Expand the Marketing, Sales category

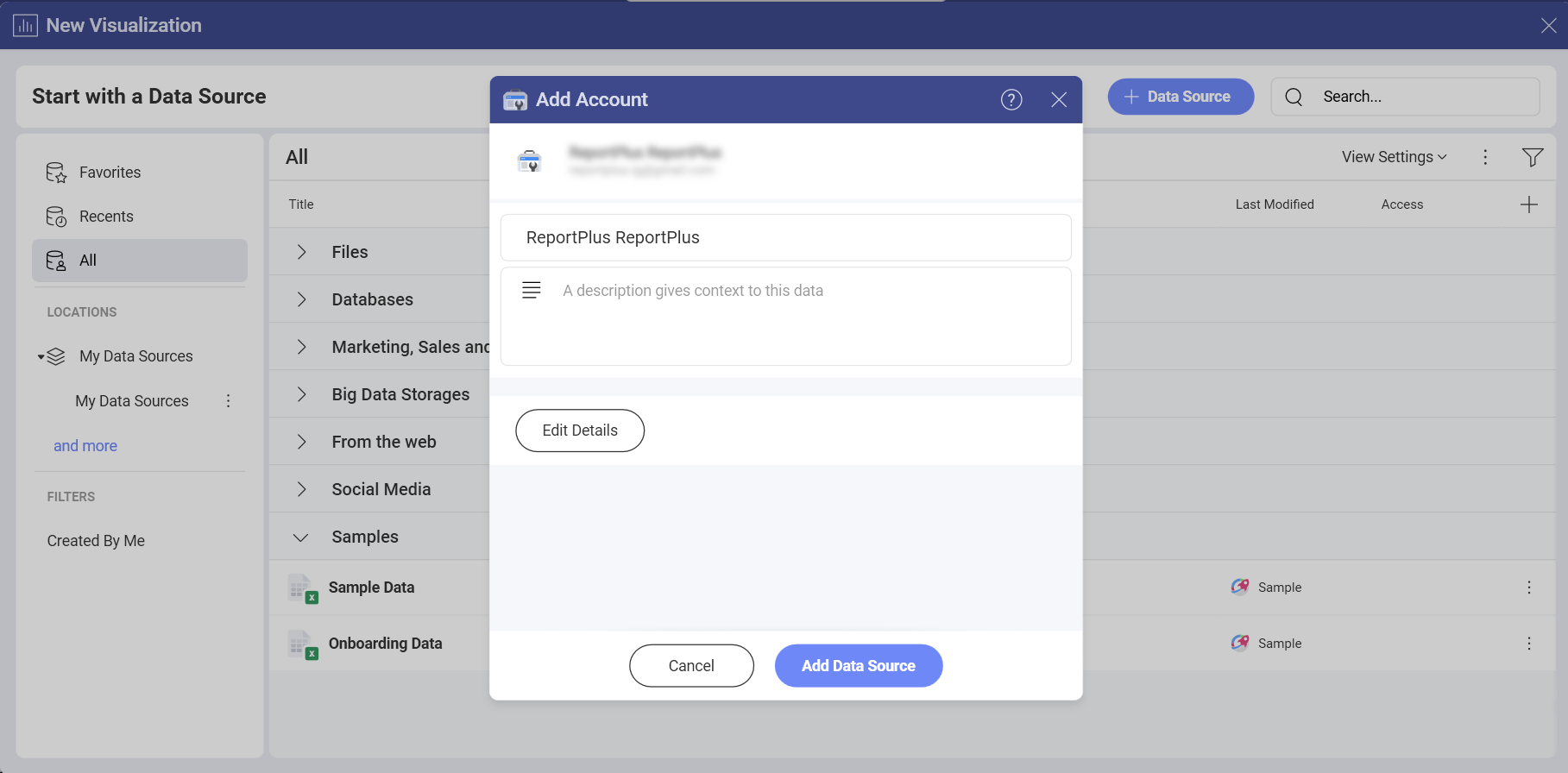[x=301, y=347]
